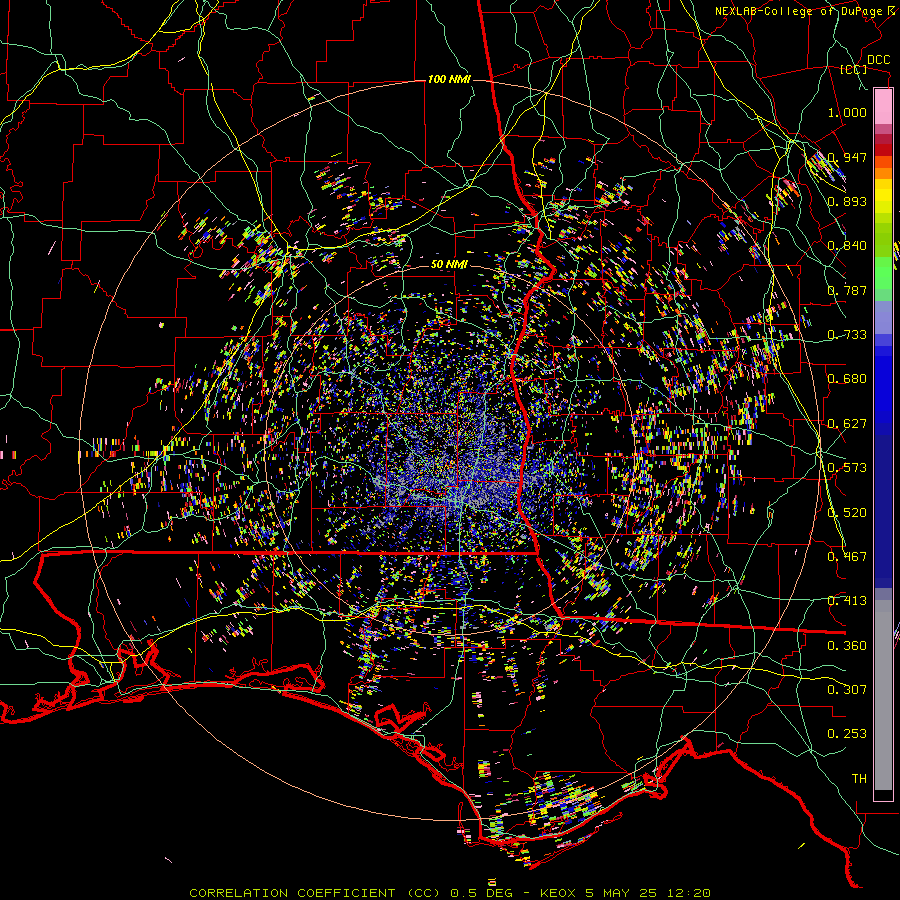Select the 0.680 legend value
900x900 pixels.
[x=847, y=379]
